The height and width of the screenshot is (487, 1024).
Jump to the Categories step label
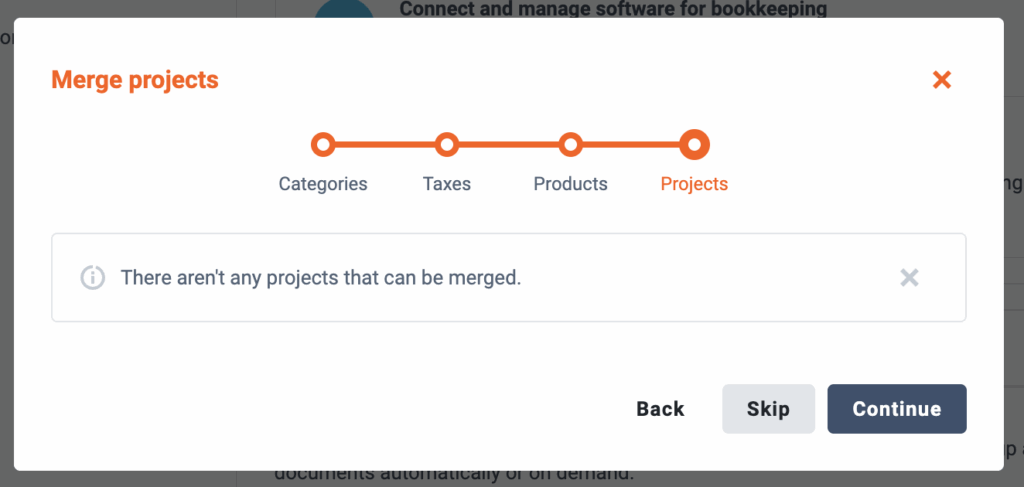tap(323, 183)
